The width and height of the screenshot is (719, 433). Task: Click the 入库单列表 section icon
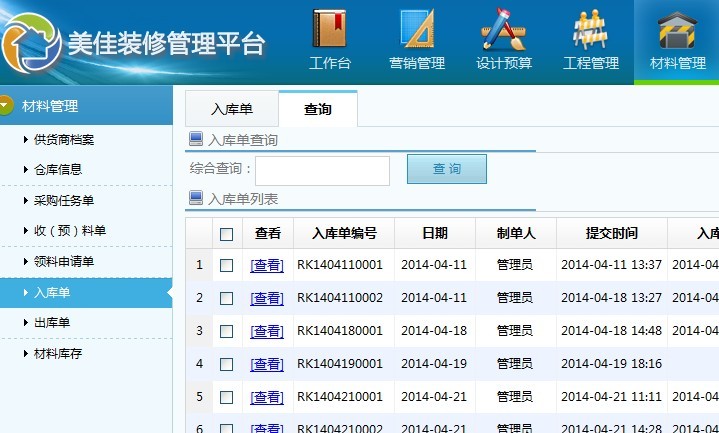195,198
